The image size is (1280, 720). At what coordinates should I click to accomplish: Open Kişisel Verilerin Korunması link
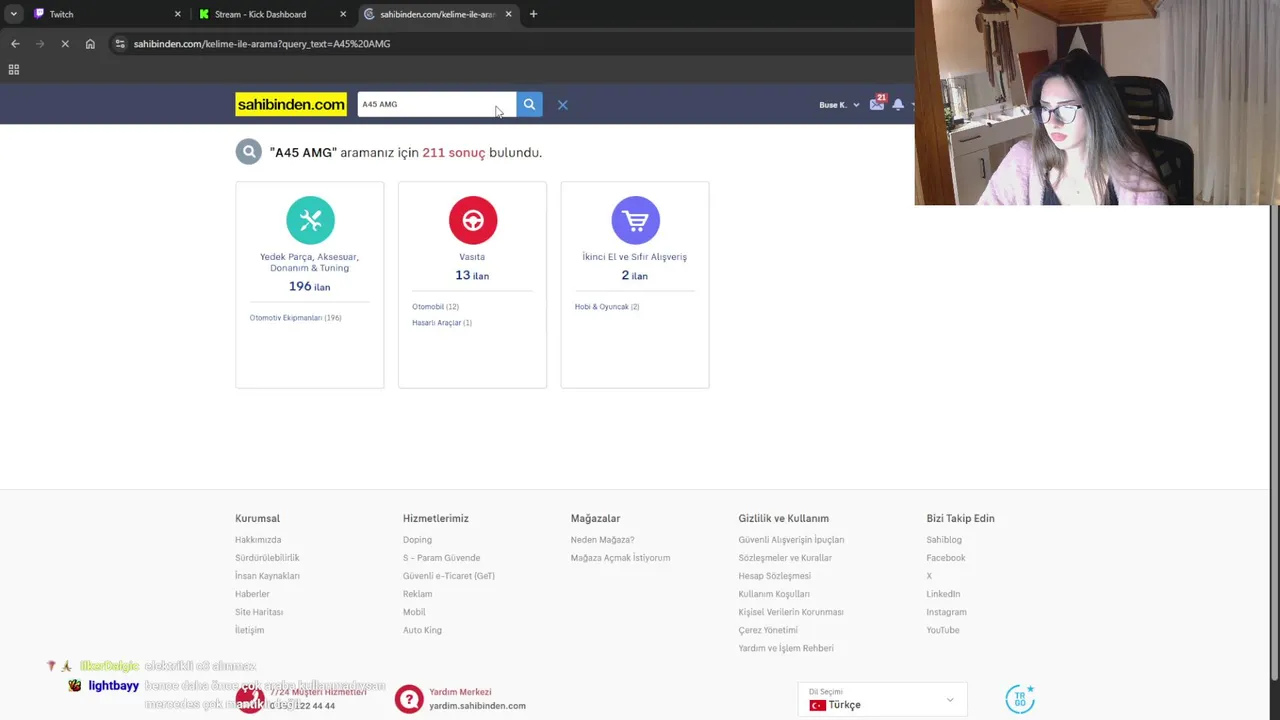(x=791, y=612)
